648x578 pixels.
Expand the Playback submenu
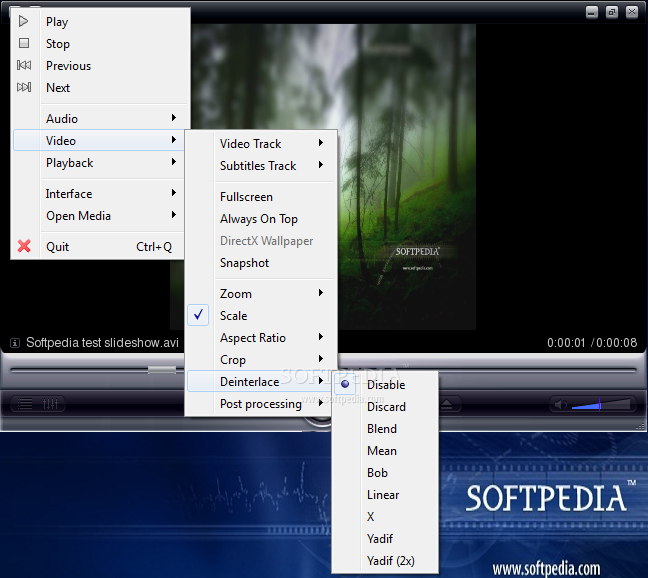click(x=98, y=163)
